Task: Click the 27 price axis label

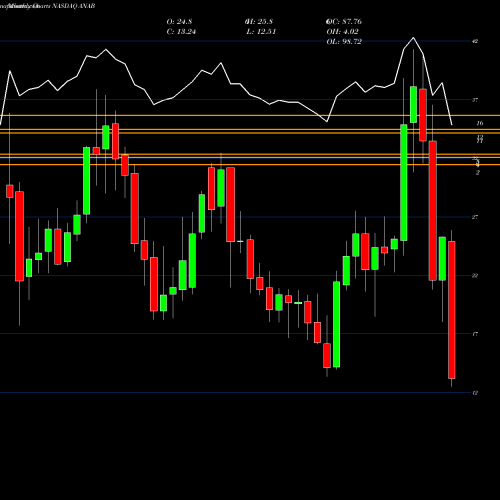Action: [x=475, y=217]
